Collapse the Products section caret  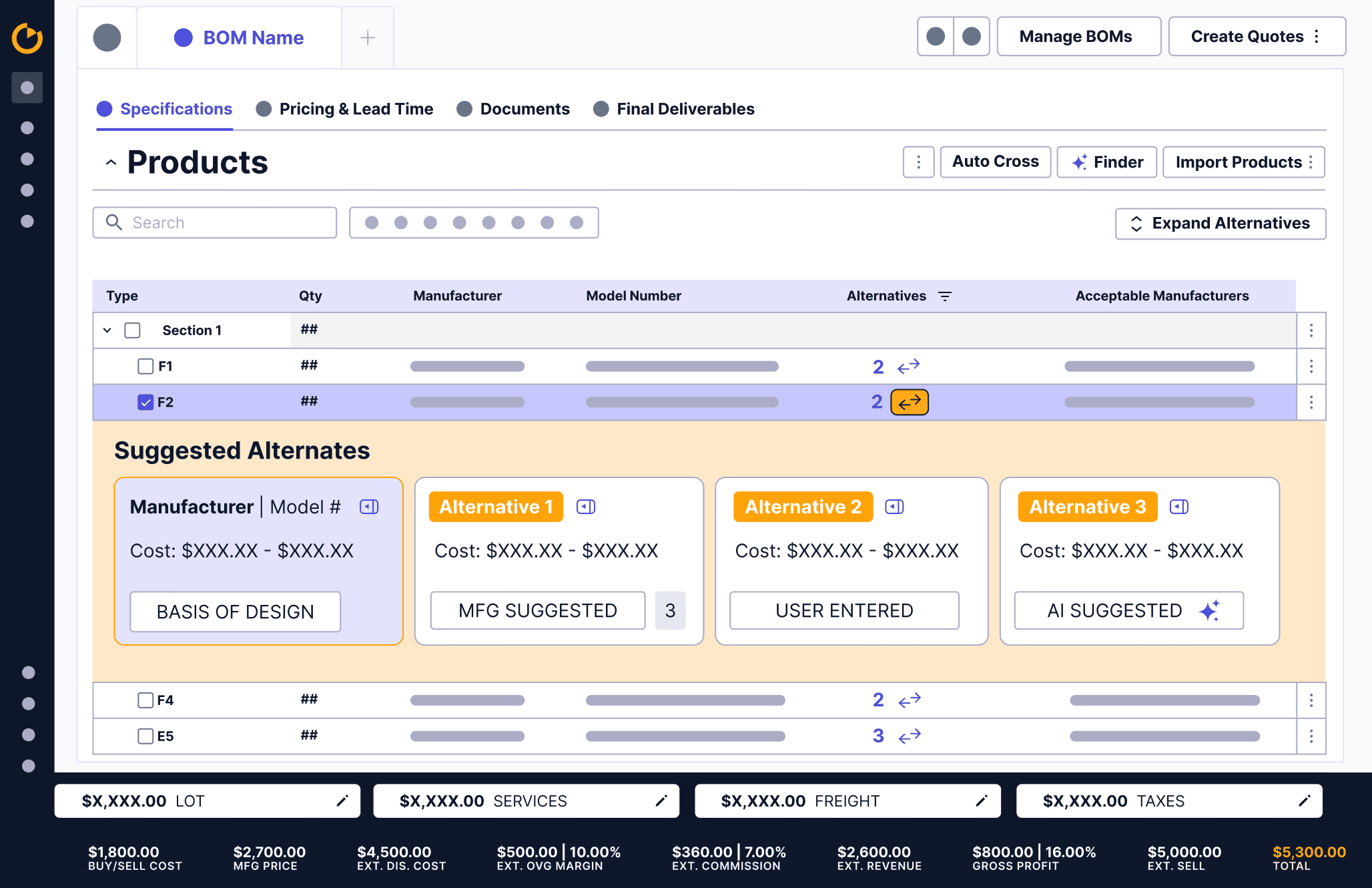111,162
